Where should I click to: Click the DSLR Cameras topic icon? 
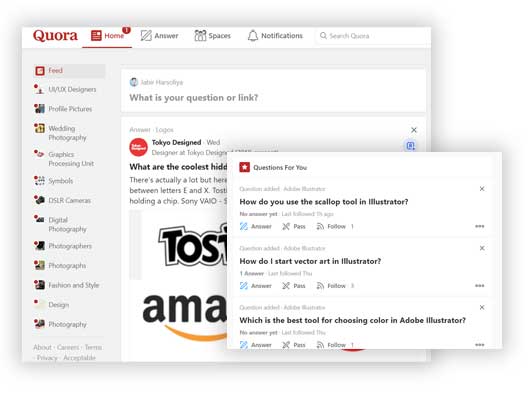[39, 200]
